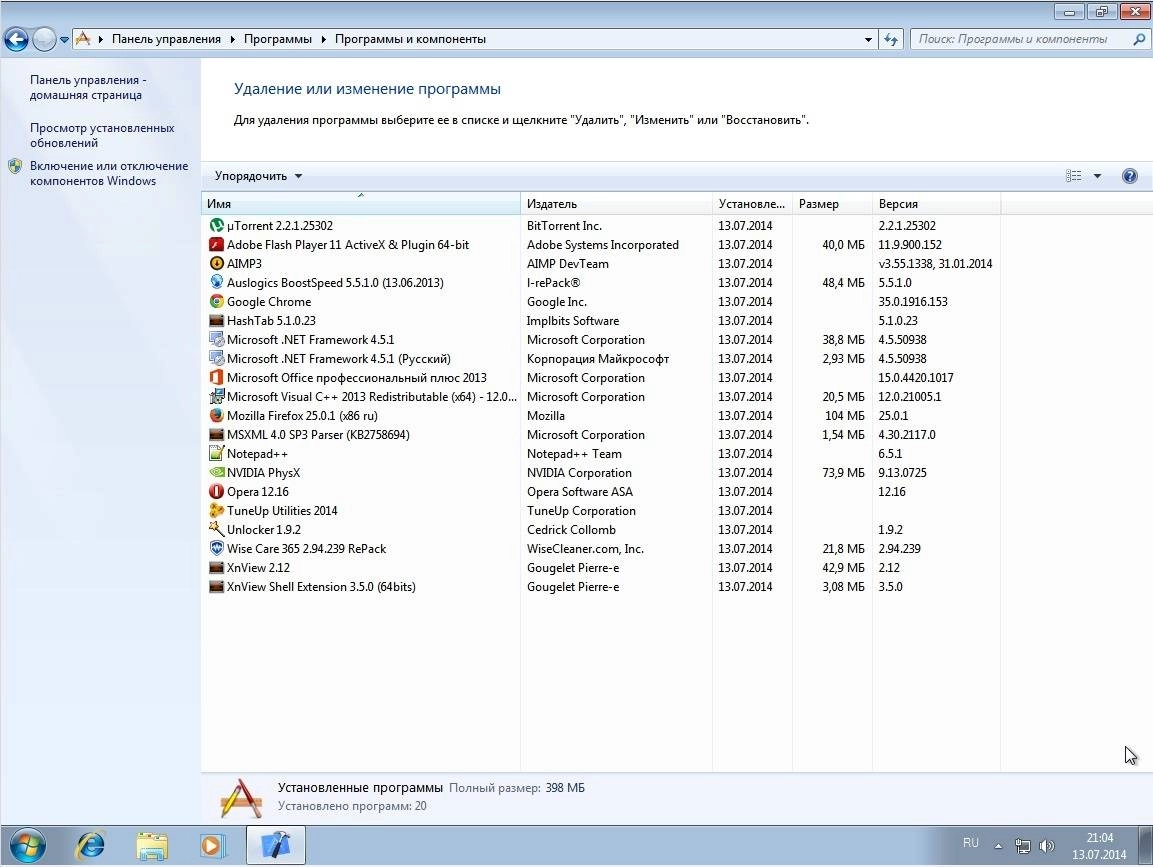
Task: Expand the view options dropdown arrow
Action: click(x=1097, y=176)
